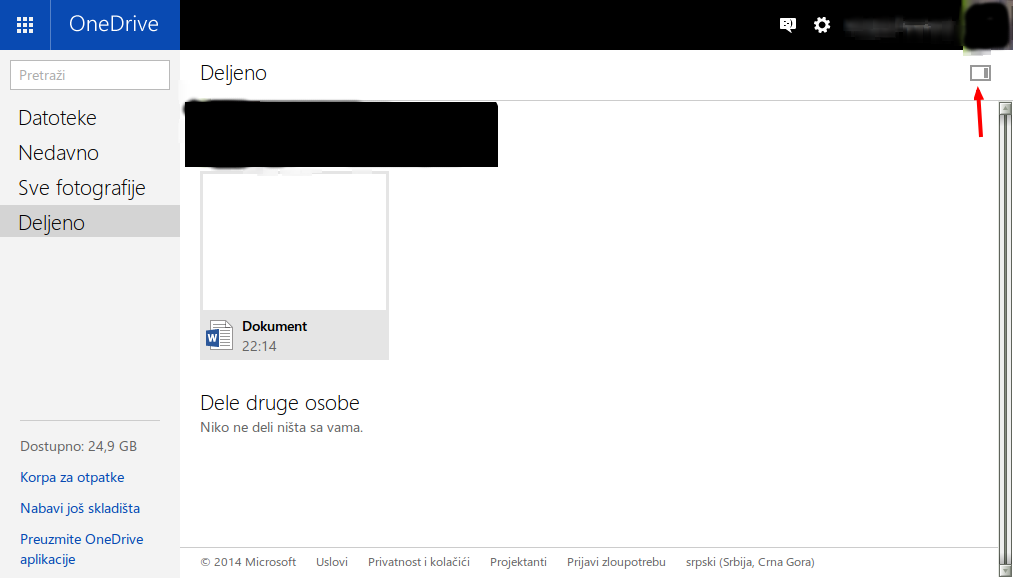1013x578 pixels.
Task: Click the Deljeno page heading
Action: tap(233, 73)
